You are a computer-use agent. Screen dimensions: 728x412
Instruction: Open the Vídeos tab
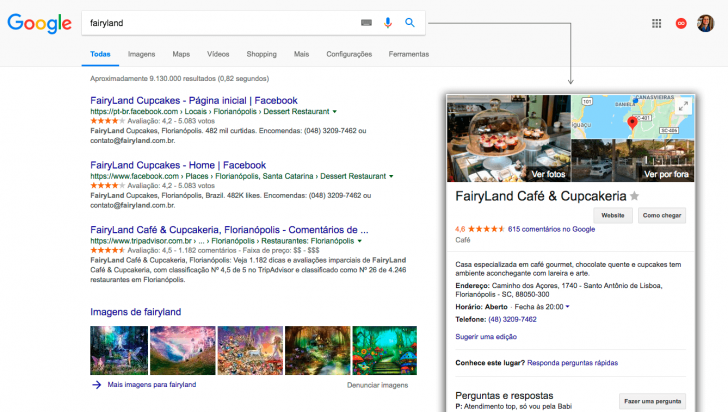[218, 54]
